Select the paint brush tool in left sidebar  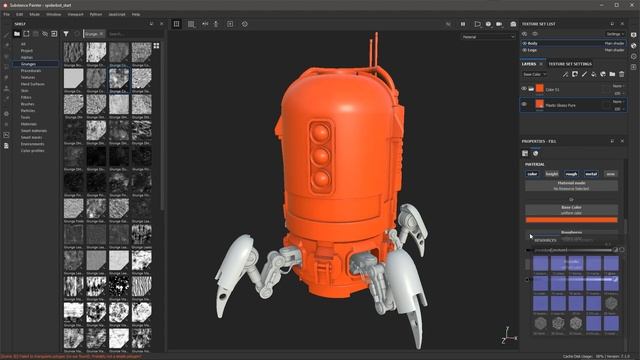pyautogui.click(x=6, y=35)
